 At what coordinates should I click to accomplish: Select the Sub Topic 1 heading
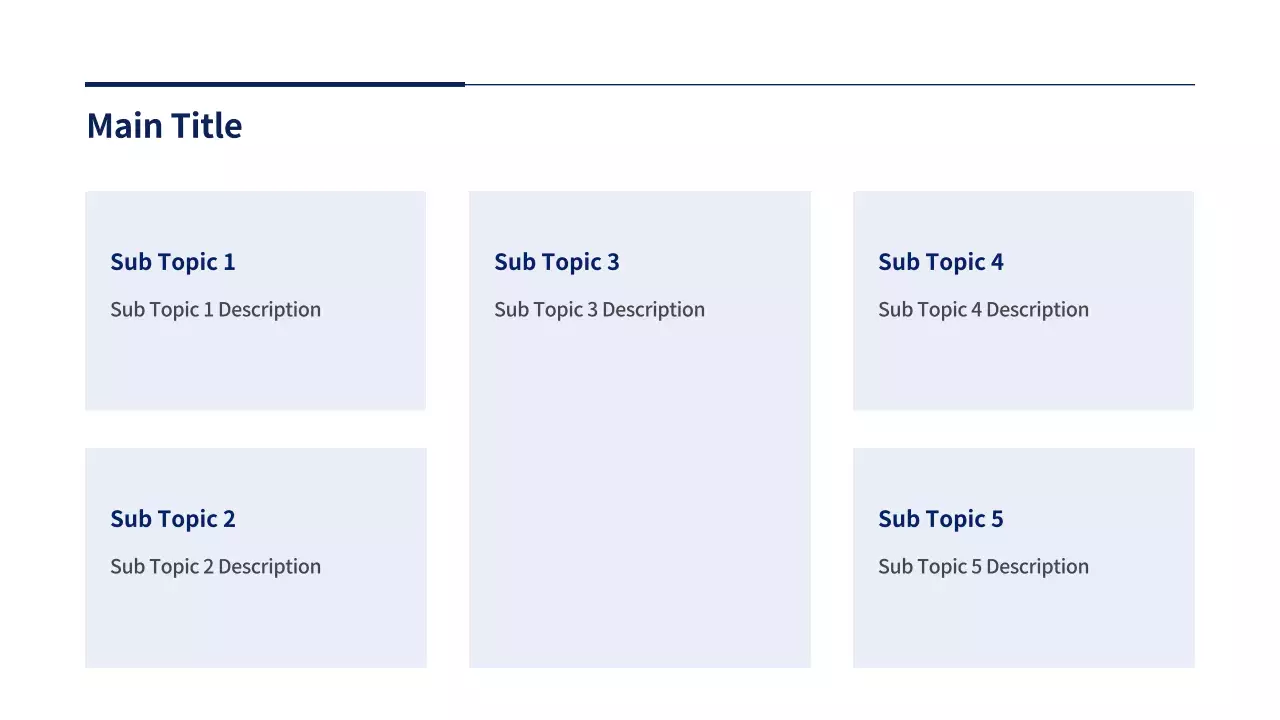[x=173, y=262]
